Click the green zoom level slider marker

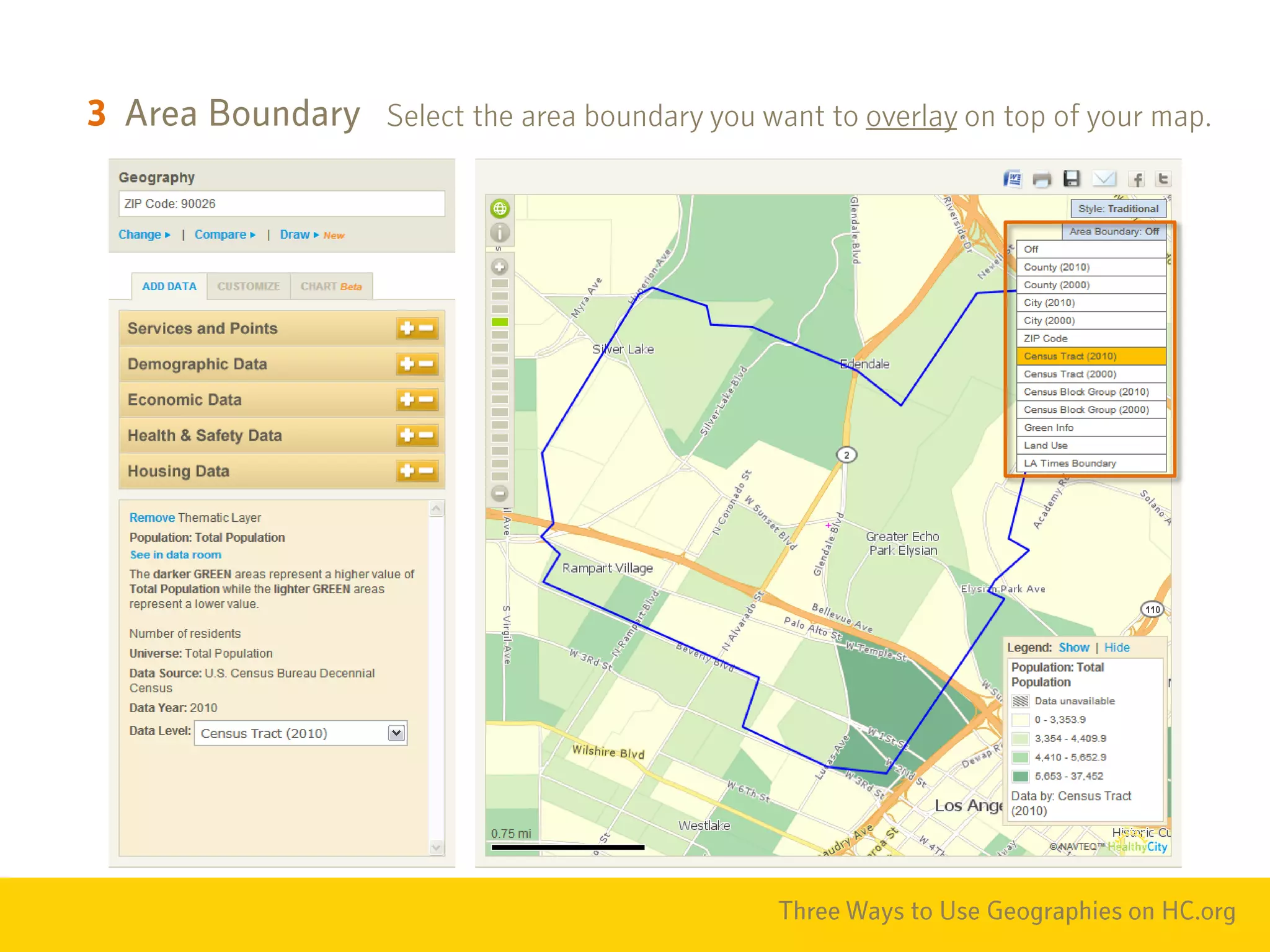(500, 322)
